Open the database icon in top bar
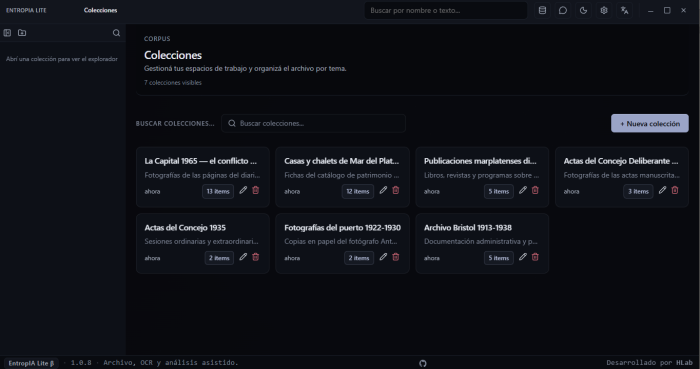The width and height of the screenshot is (700, 369). (542, 10)
